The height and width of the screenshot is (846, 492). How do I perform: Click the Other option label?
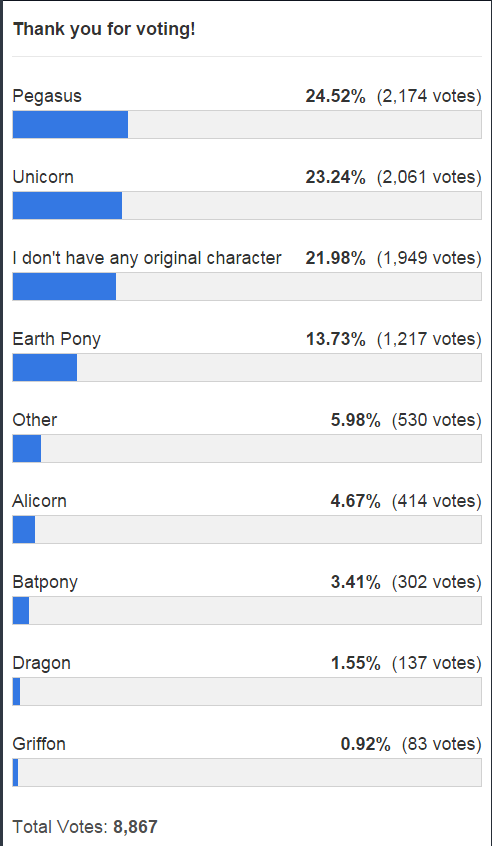click(x=35, y=420)
